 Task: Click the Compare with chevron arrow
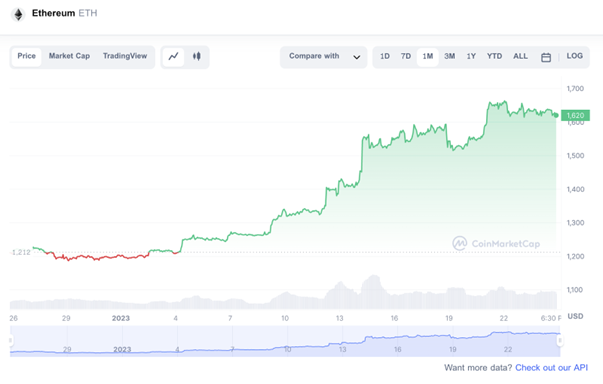356,57
